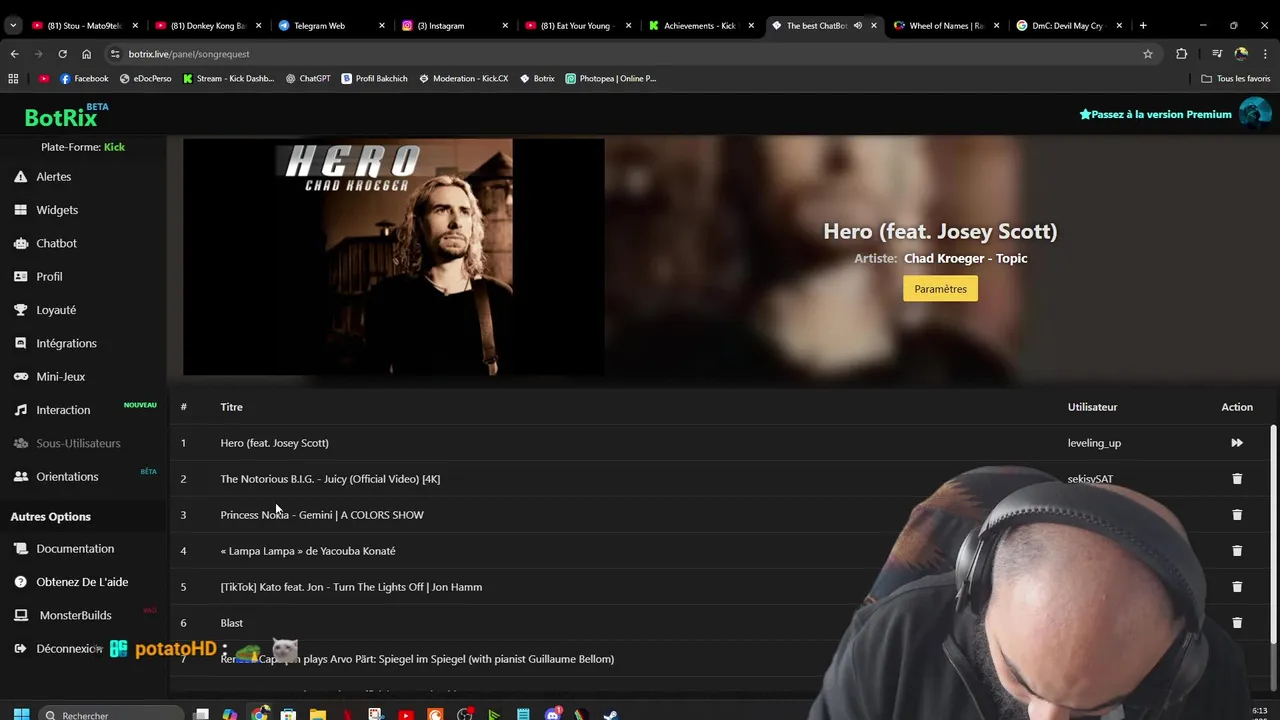Click the user profile avatar

tap(1254, 114)
